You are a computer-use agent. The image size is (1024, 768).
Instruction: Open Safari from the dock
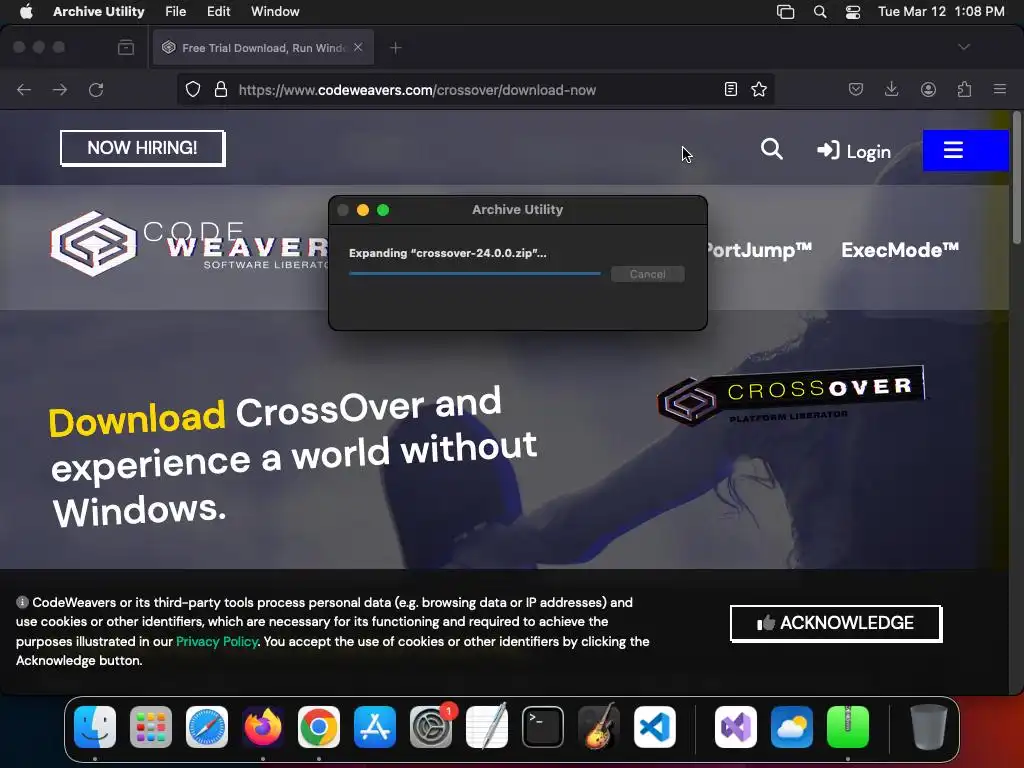coord(207,727)
